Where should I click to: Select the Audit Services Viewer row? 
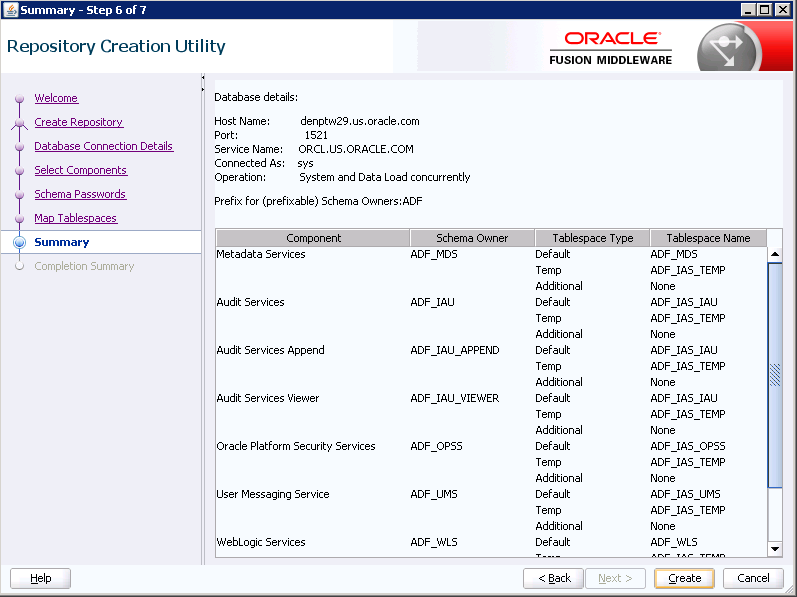[x=491, y=398]
